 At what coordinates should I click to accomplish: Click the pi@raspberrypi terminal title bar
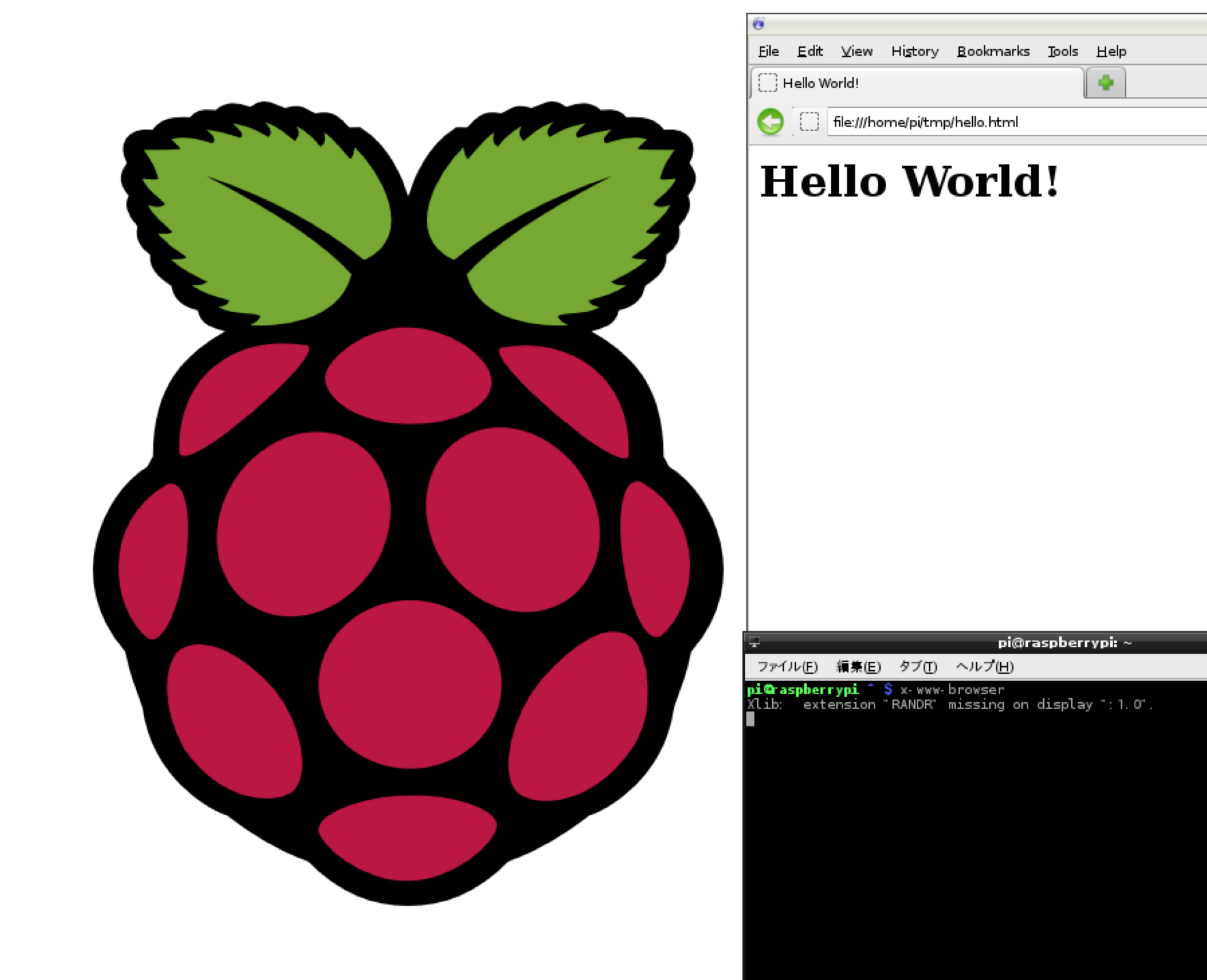tap(976, 642)
